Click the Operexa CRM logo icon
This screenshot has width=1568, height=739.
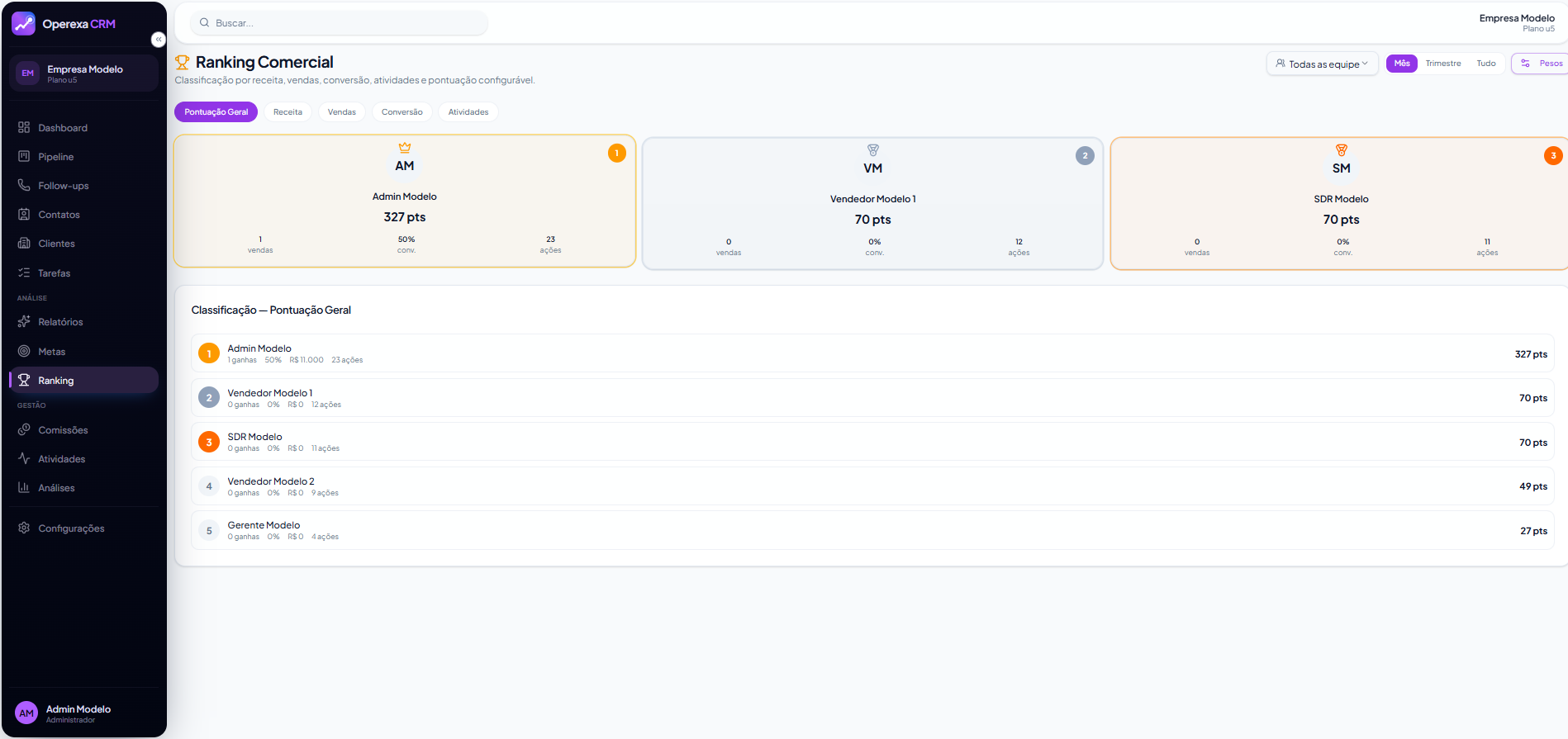[x=23, y=24]
